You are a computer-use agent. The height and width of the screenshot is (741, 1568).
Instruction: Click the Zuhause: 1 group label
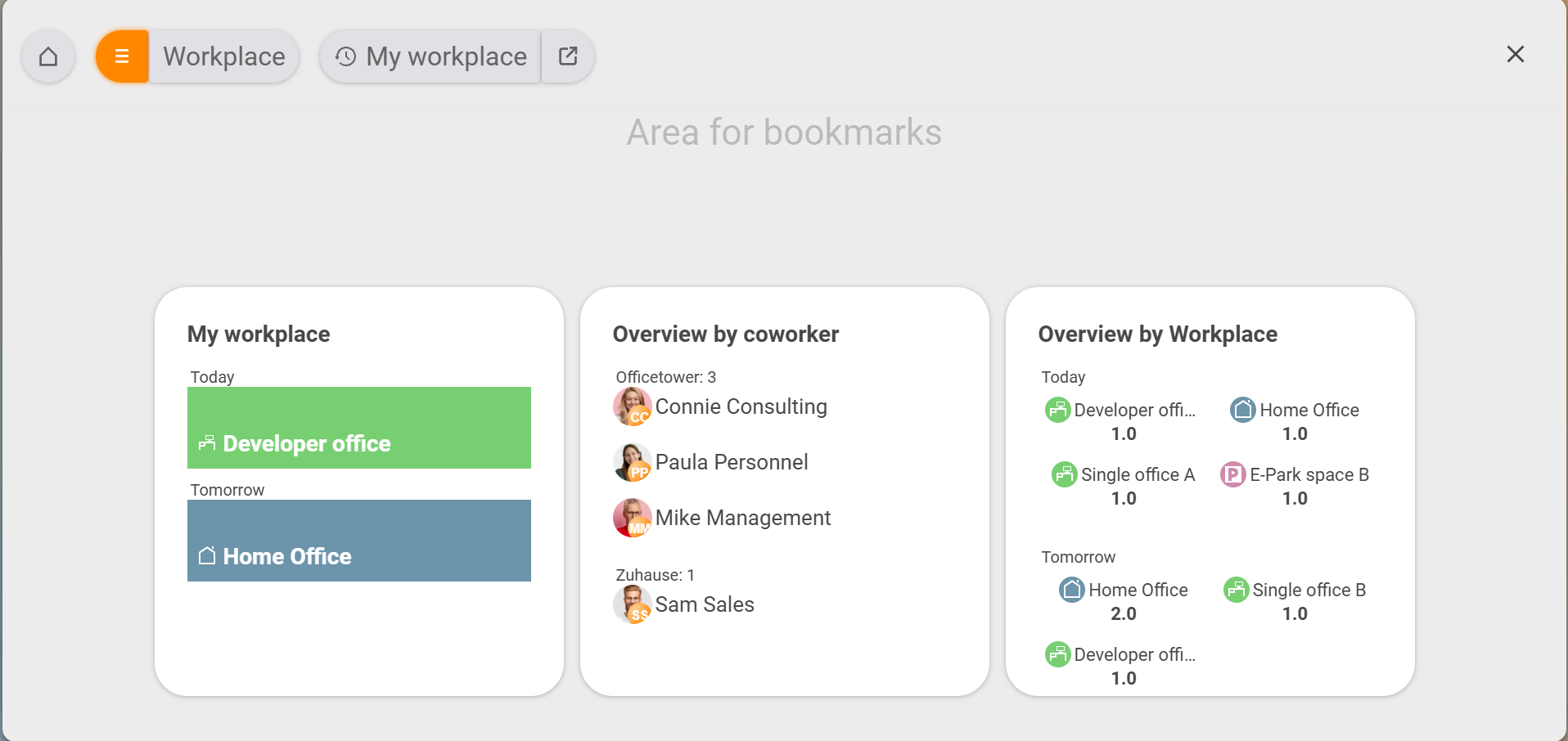(x=656, y=575)
